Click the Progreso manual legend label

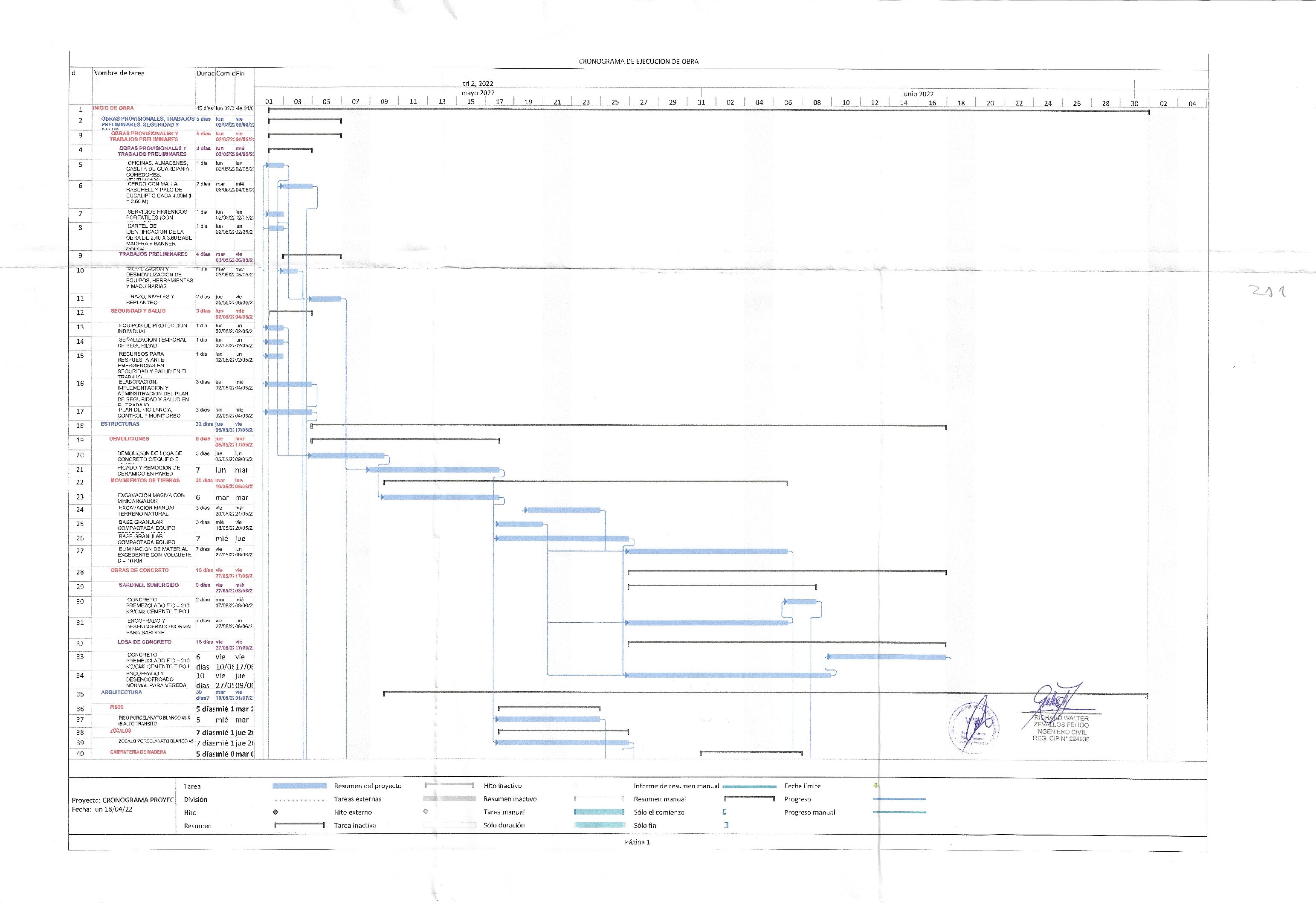(x=810, y=812)
